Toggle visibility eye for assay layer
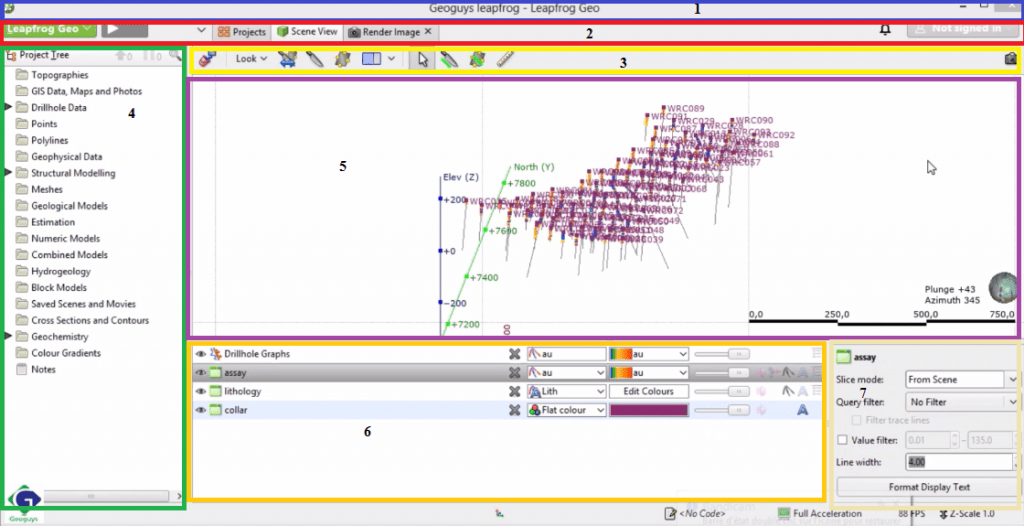The width and height of the screenshot is (1024, 526). 200,373
